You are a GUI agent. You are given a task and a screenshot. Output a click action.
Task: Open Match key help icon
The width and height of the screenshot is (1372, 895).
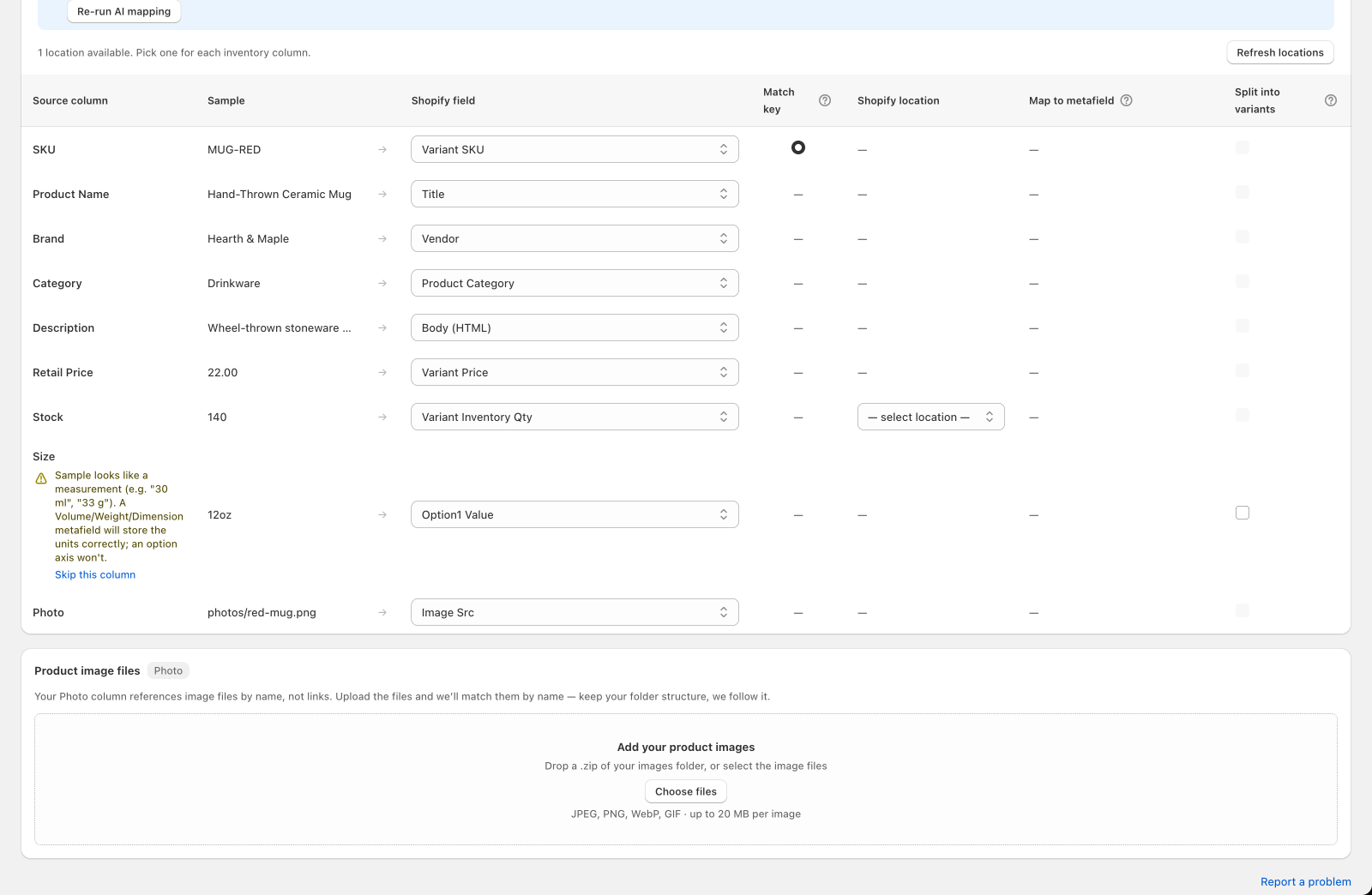[x=825, y=100]
